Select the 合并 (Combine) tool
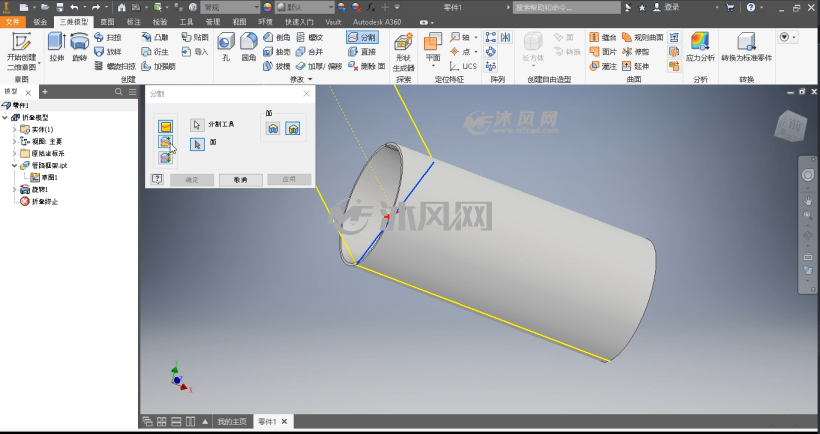 click(310, 52)
